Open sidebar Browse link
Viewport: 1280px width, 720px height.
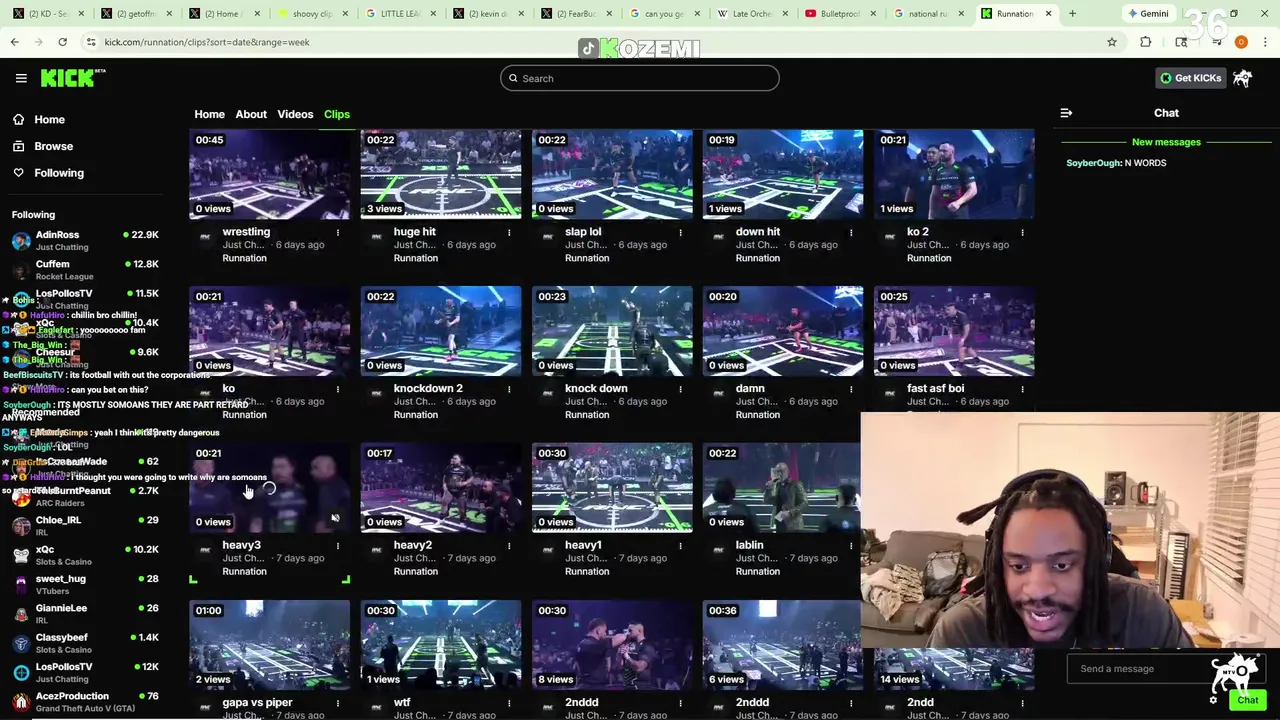[x=53, y=146]
